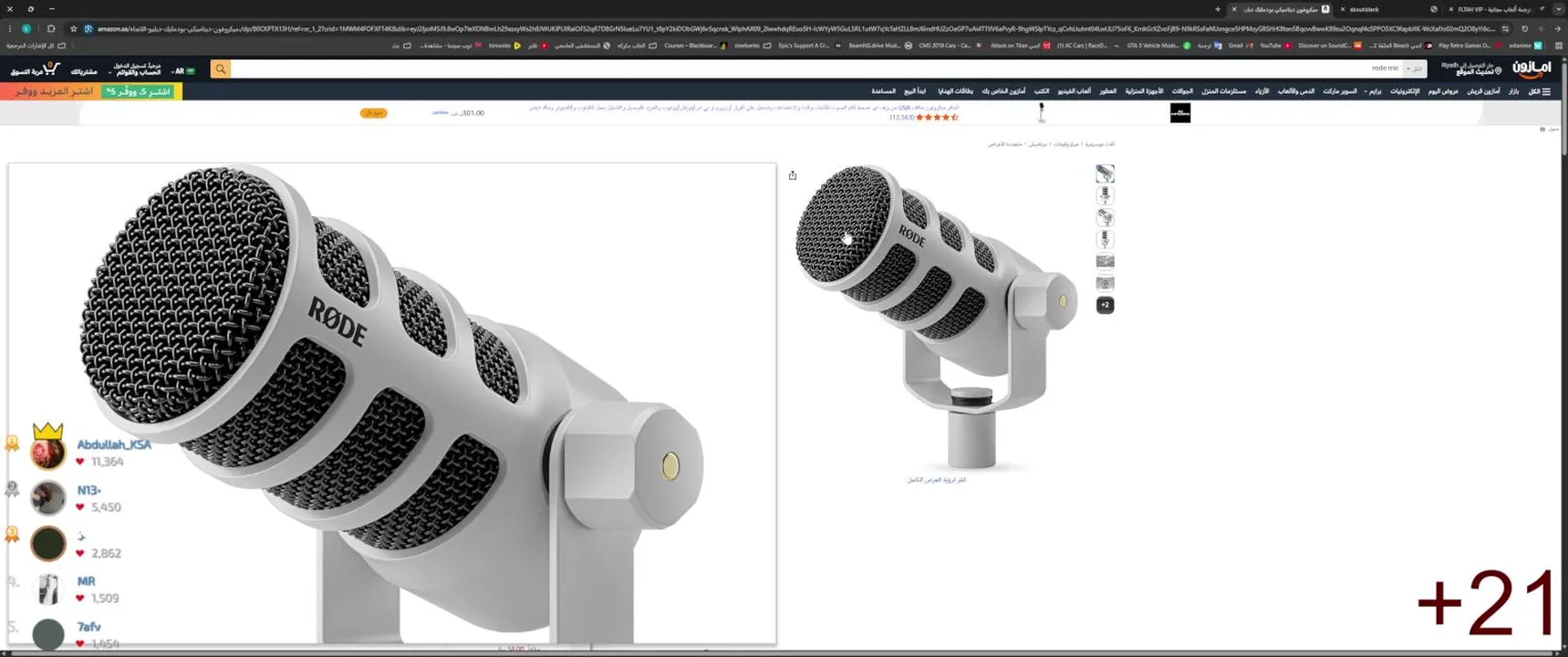
Task: Open 'ألعاب الفيديو' video games menu item
Action: (1074, 91)
